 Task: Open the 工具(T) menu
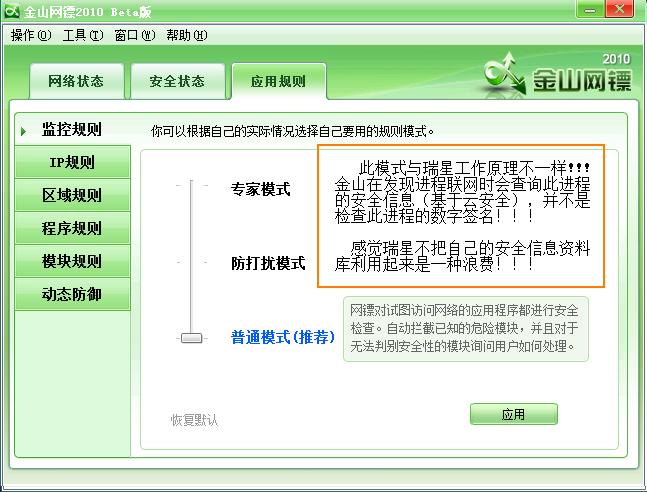tap(83, 35)
